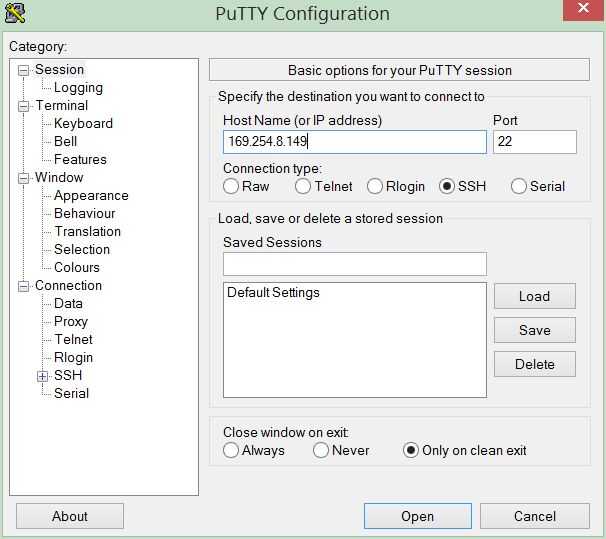The height and width of the screenshot is (539, 606).
Task: Select the SSH connection type radio
Action: (x=447, y=186)
